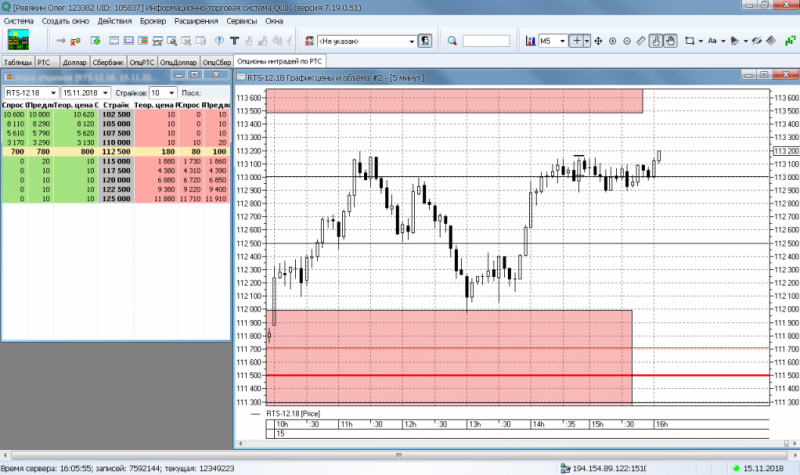Click the green connection status indicator
The image size is (800, 475).
click(736, 468)
